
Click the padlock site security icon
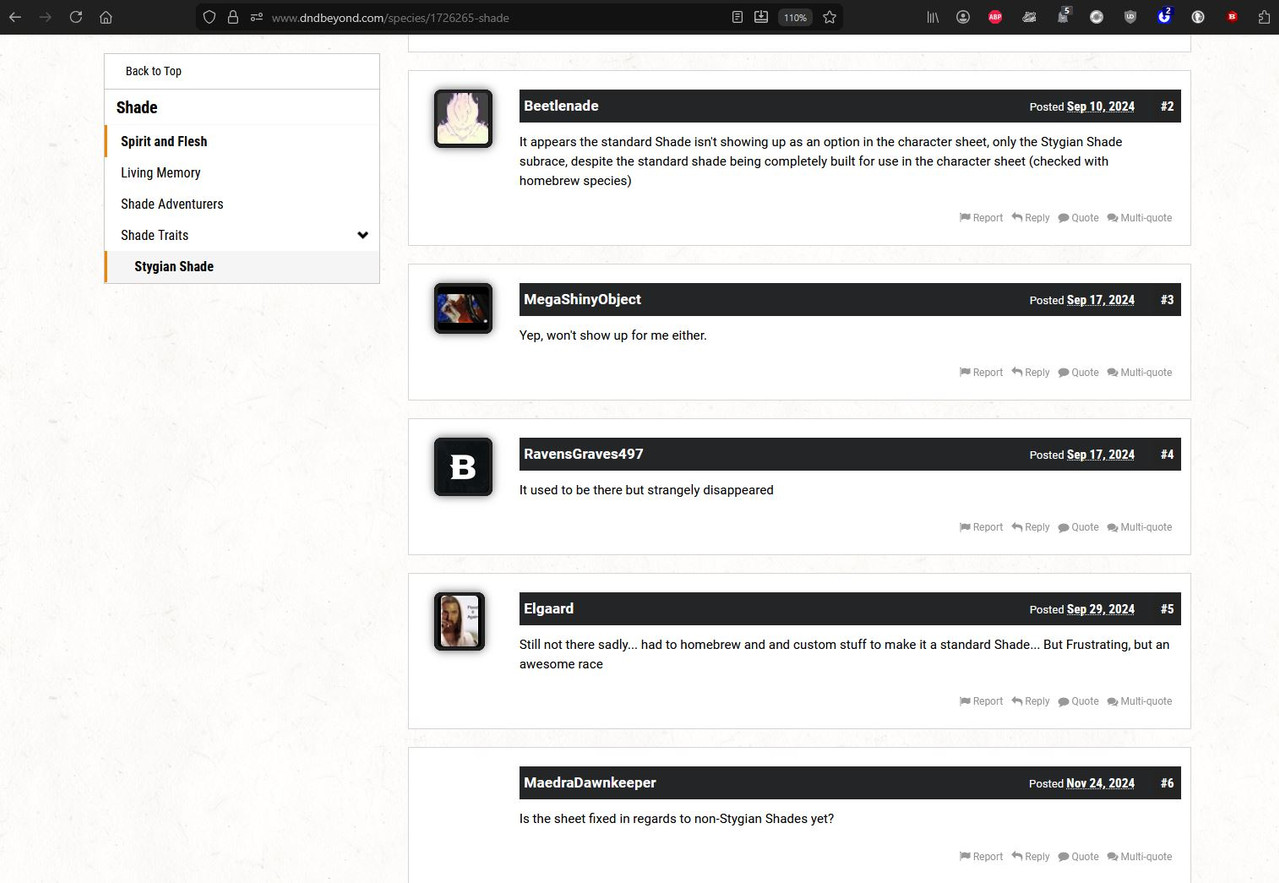tap(233, 17)
